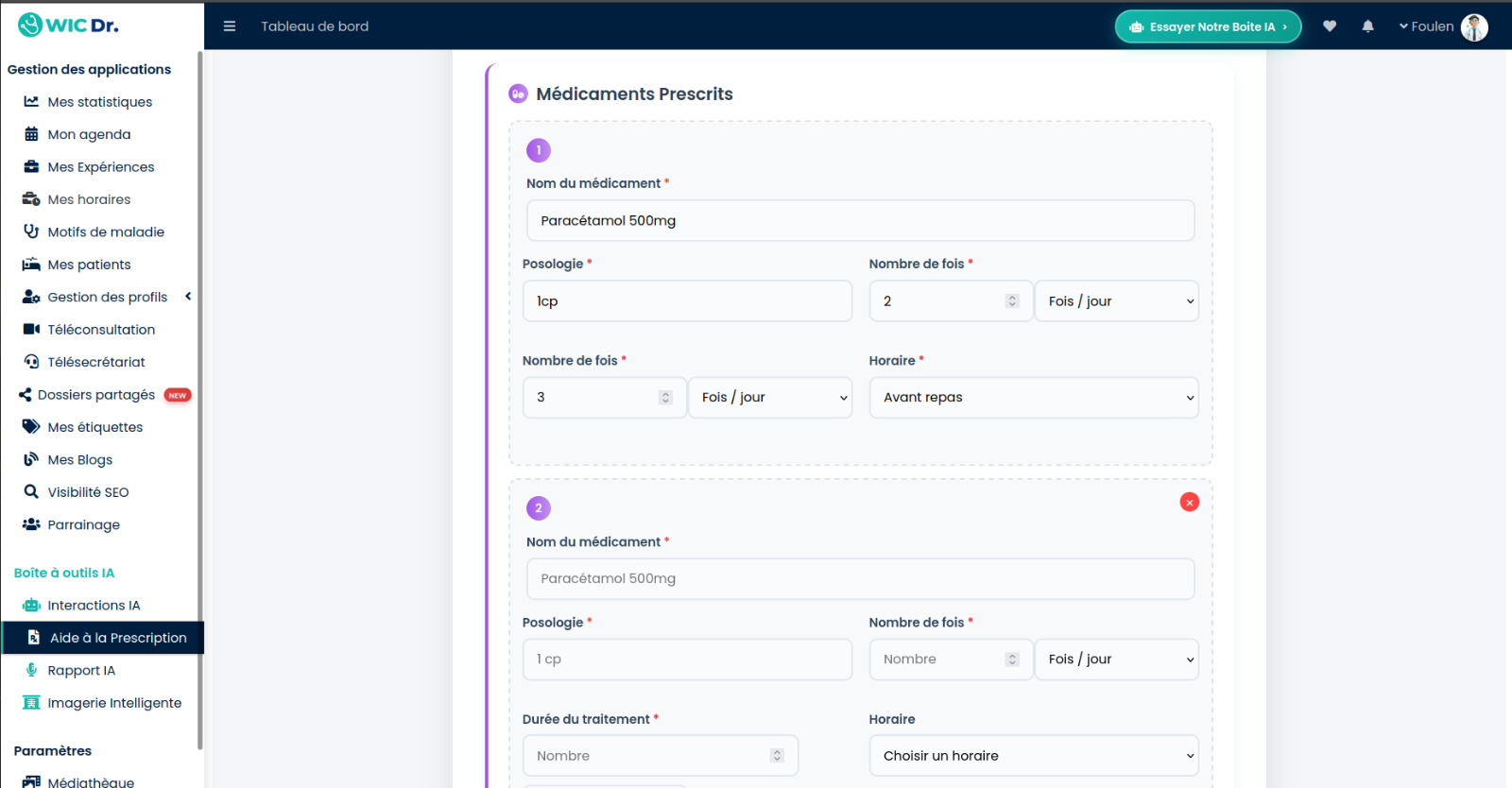
Task: Open Mes Expériences briefcase icon
Action: [x=31, y=166]
